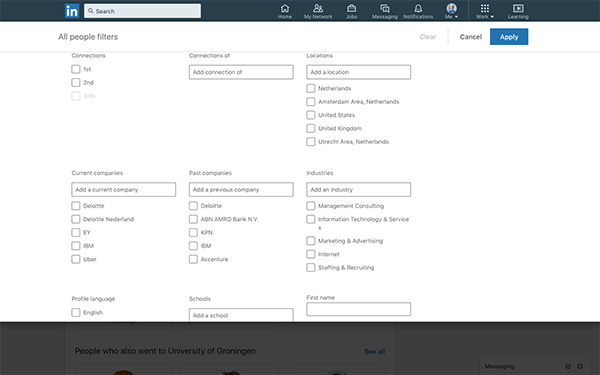Click Add a school field
Screen dimensions: 600x375
(241, 315)
